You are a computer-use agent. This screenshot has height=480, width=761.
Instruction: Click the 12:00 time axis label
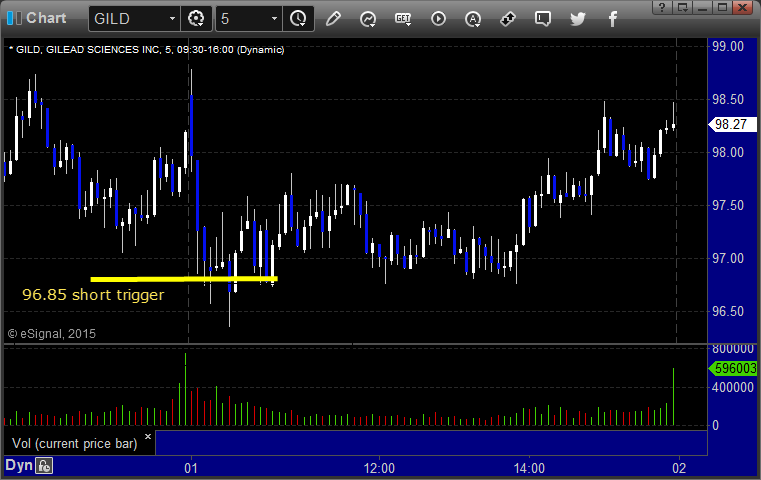[x=379, y=468]
